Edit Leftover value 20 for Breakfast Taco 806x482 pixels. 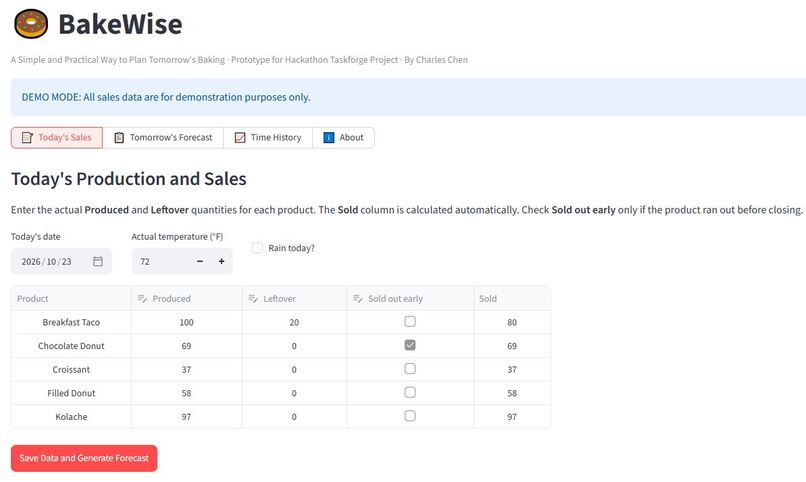295,322
